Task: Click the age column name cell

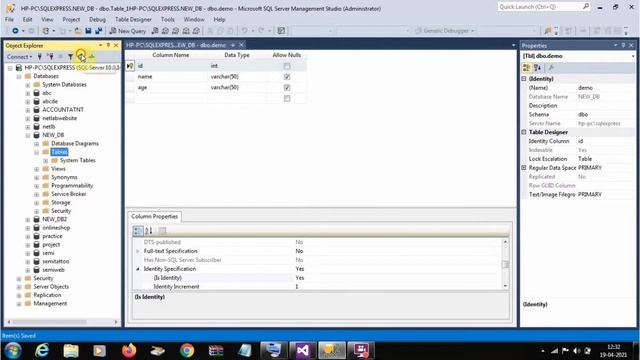Action: [171, 87]
